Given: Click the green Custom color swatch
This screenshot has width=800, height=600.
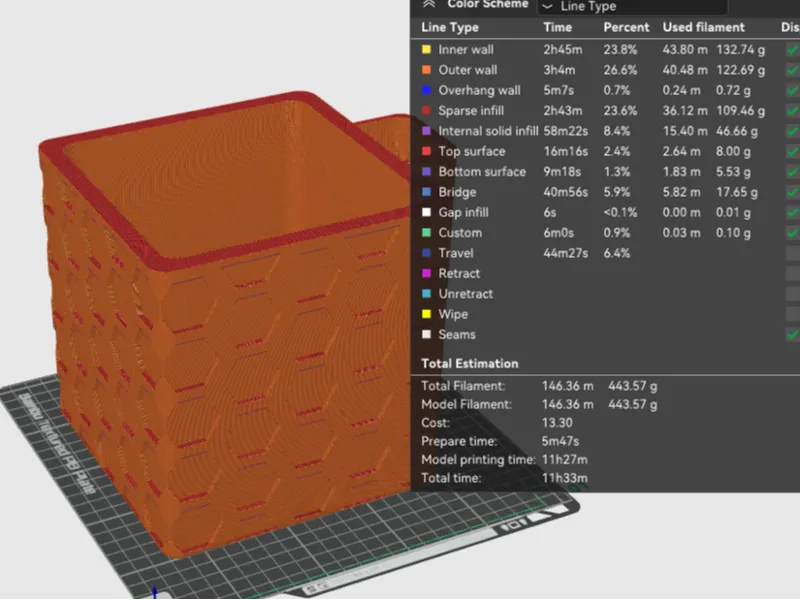Looking at the screenshot, I should [427, 233].
